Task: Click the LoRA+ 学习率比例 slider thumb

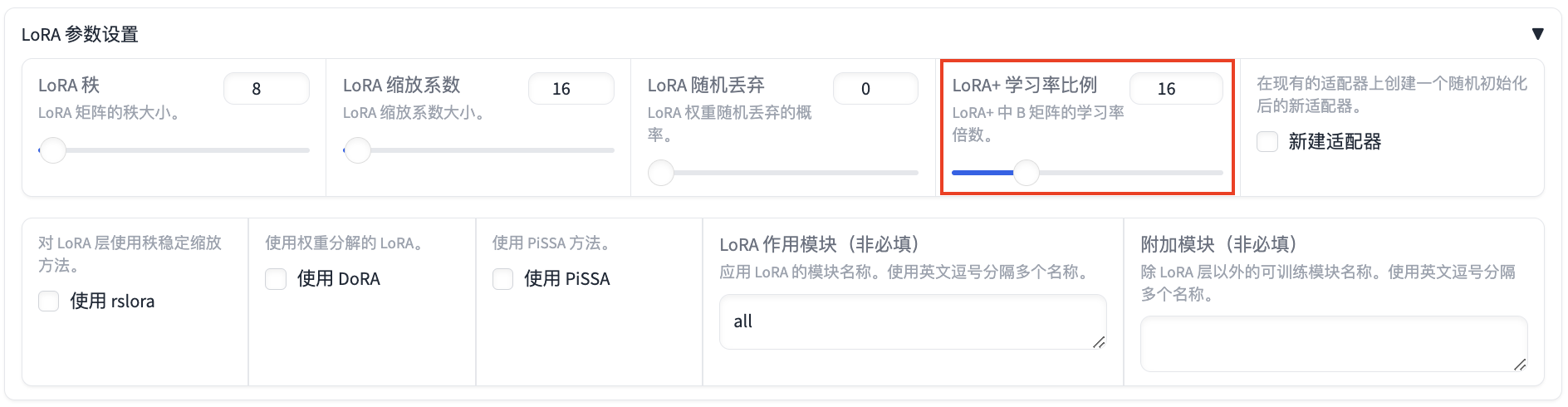Action: (x=1027, y=173)
